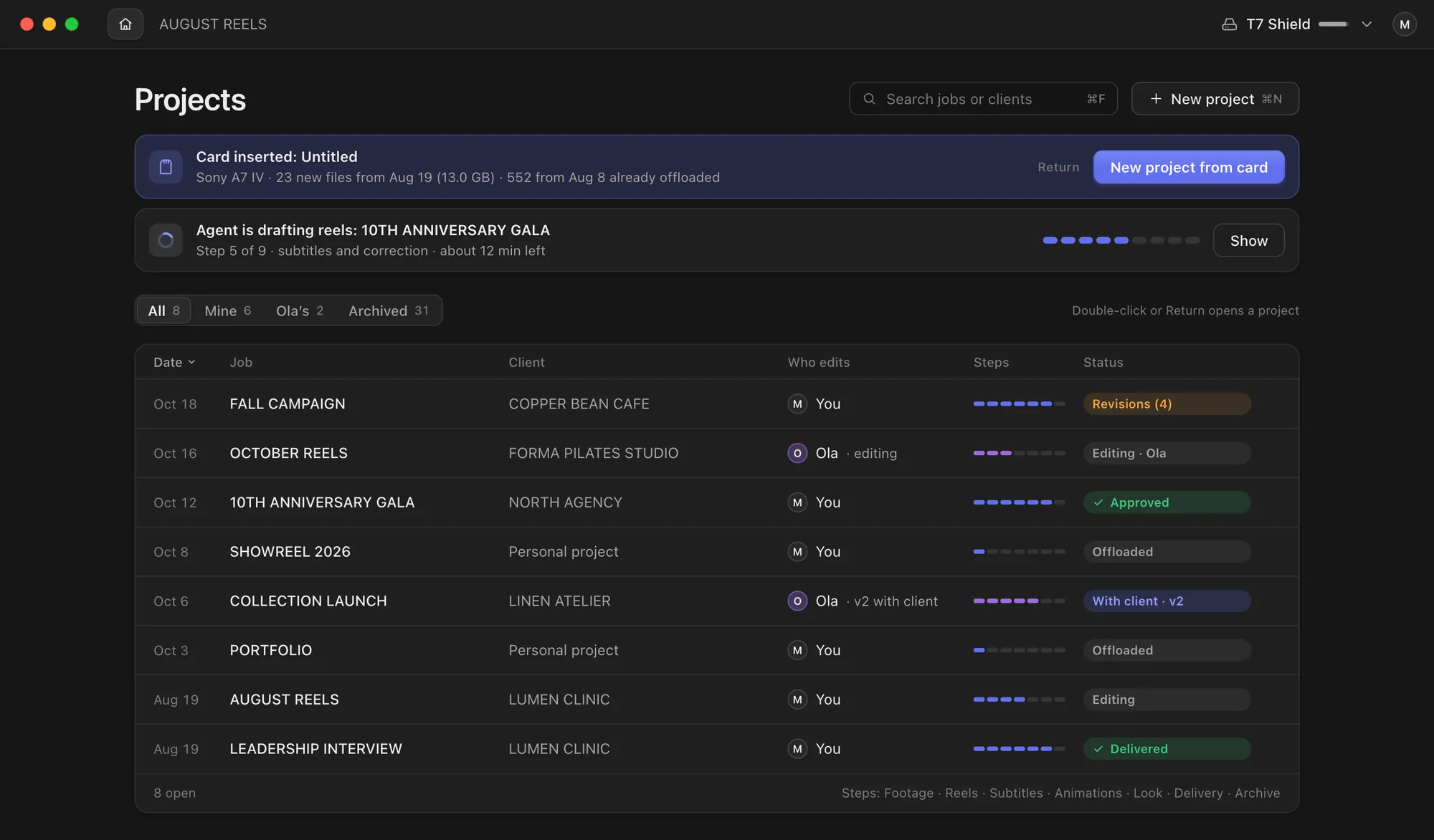The height and width of the screenshot is (840, 1434).
Task: Select COPPER BEAN CAFE client cell
Action: click(x=579, y=404)
